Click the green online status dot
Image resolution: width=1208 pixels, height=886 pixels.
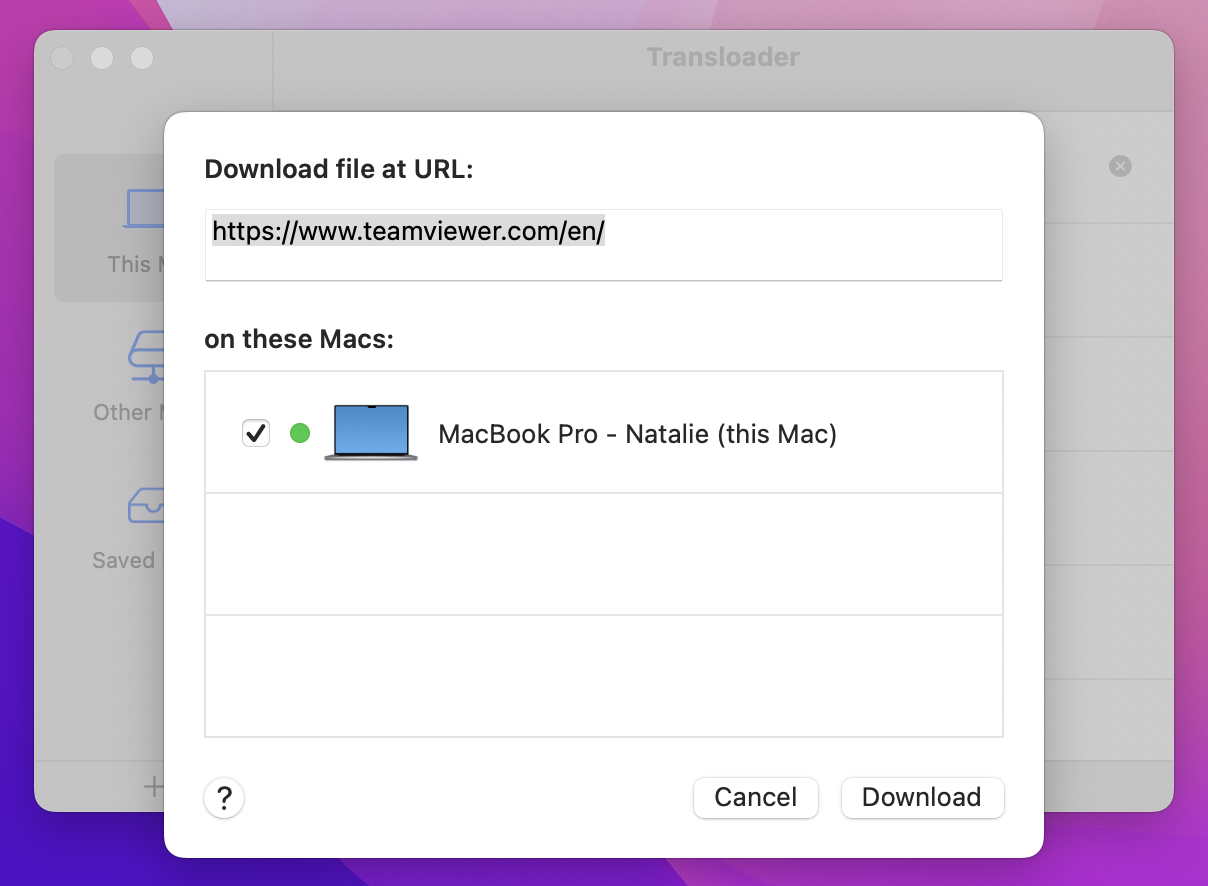tap(299, 433)
